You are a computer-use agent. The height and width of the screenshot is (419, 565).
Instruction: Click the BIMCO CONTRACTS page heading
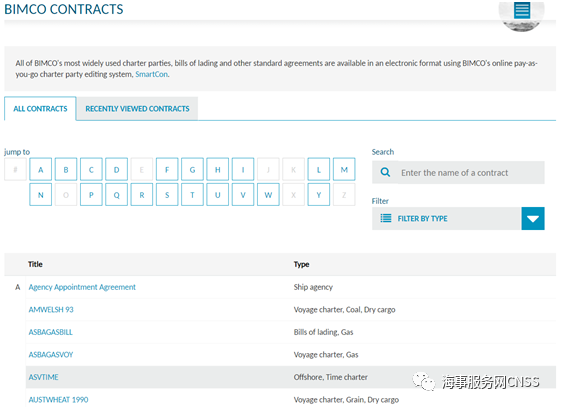pos(64,9)
